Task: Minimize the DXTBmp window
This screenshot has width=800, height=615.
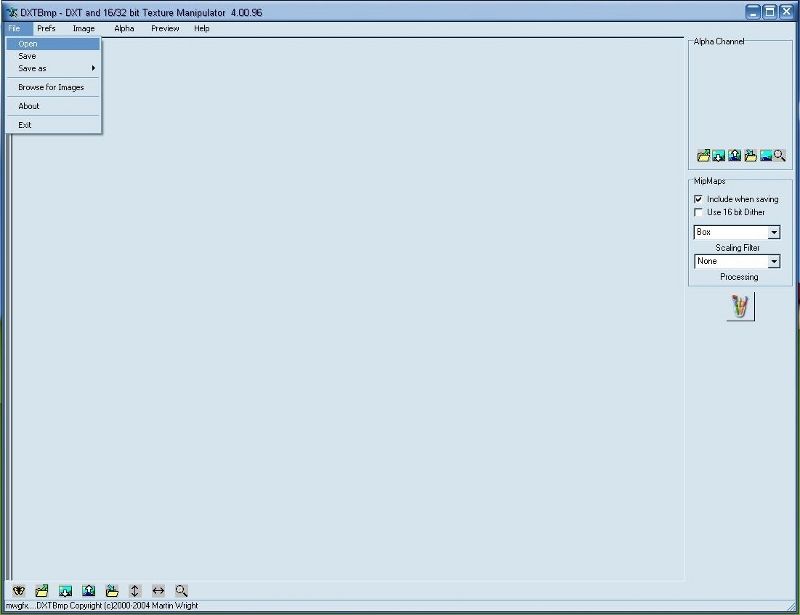Action: (753, 12)
